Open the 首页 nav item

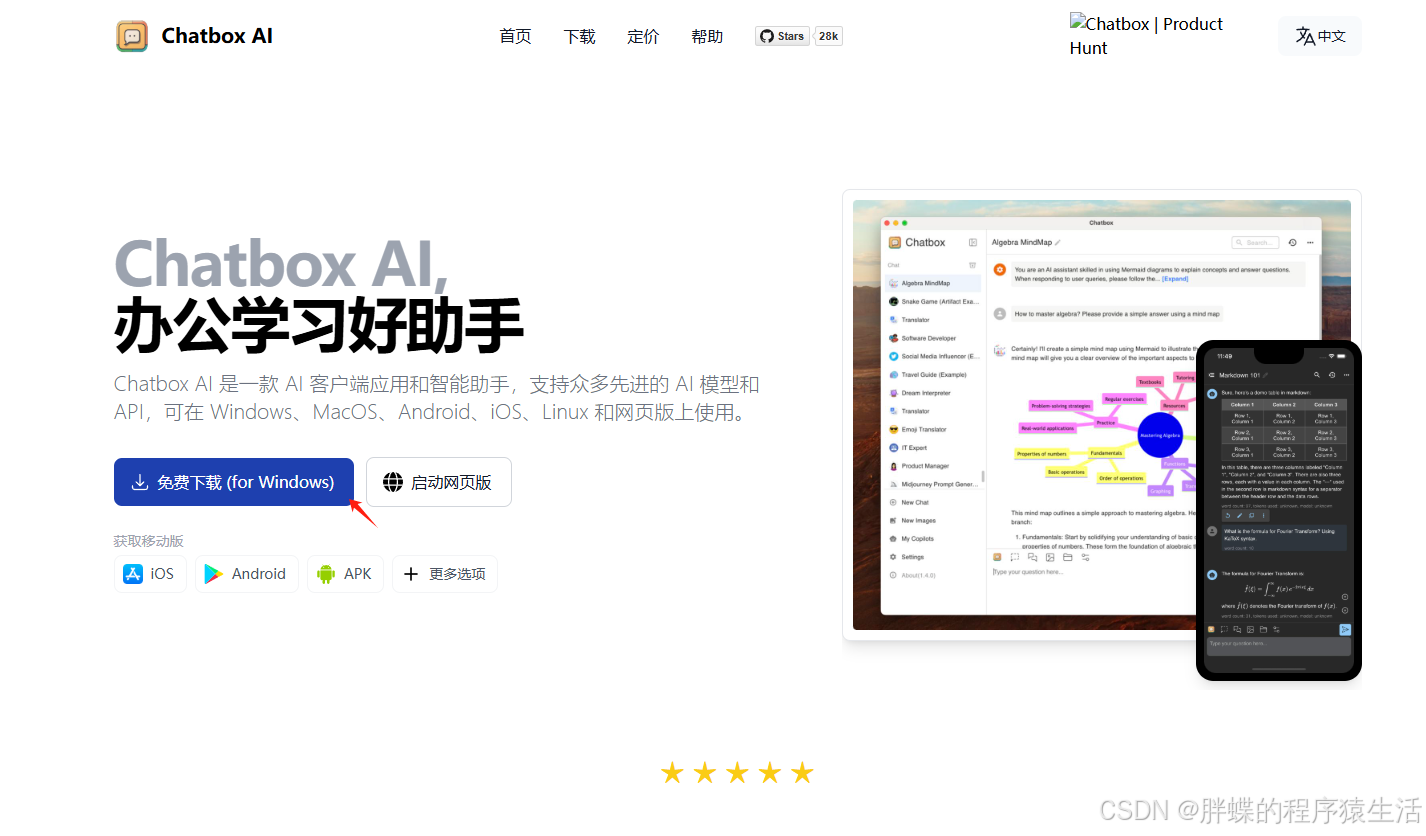click(x=516, y=37)
